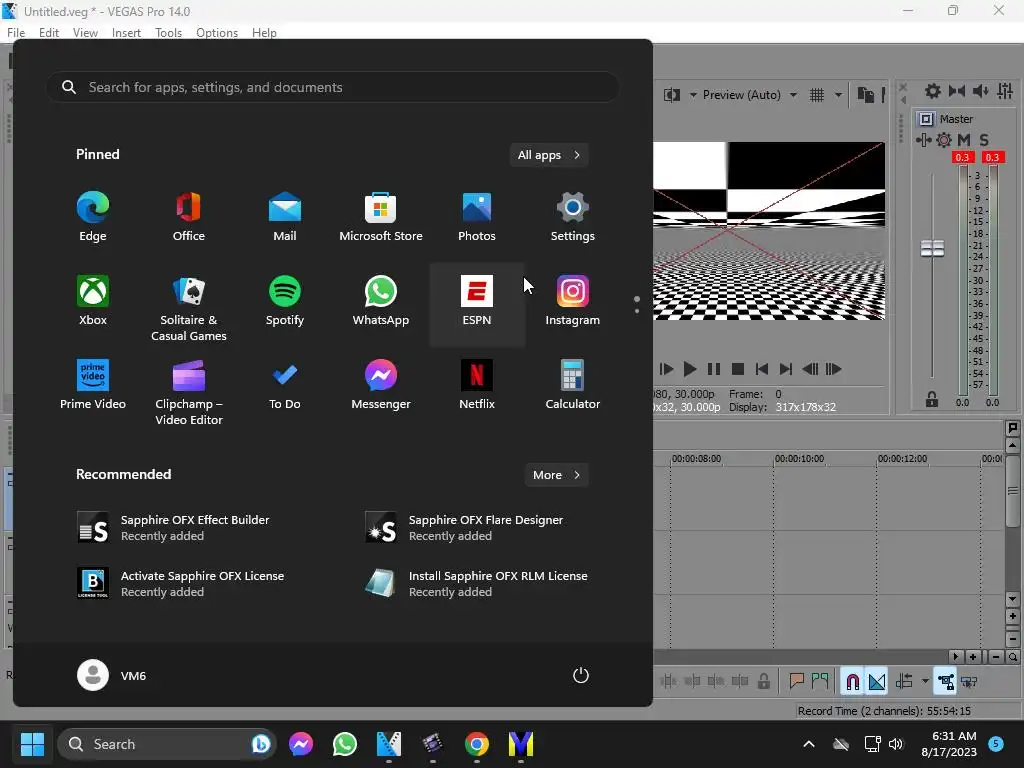Toggle Lock Envelopes to Events in VEGAS

(946, 682)
